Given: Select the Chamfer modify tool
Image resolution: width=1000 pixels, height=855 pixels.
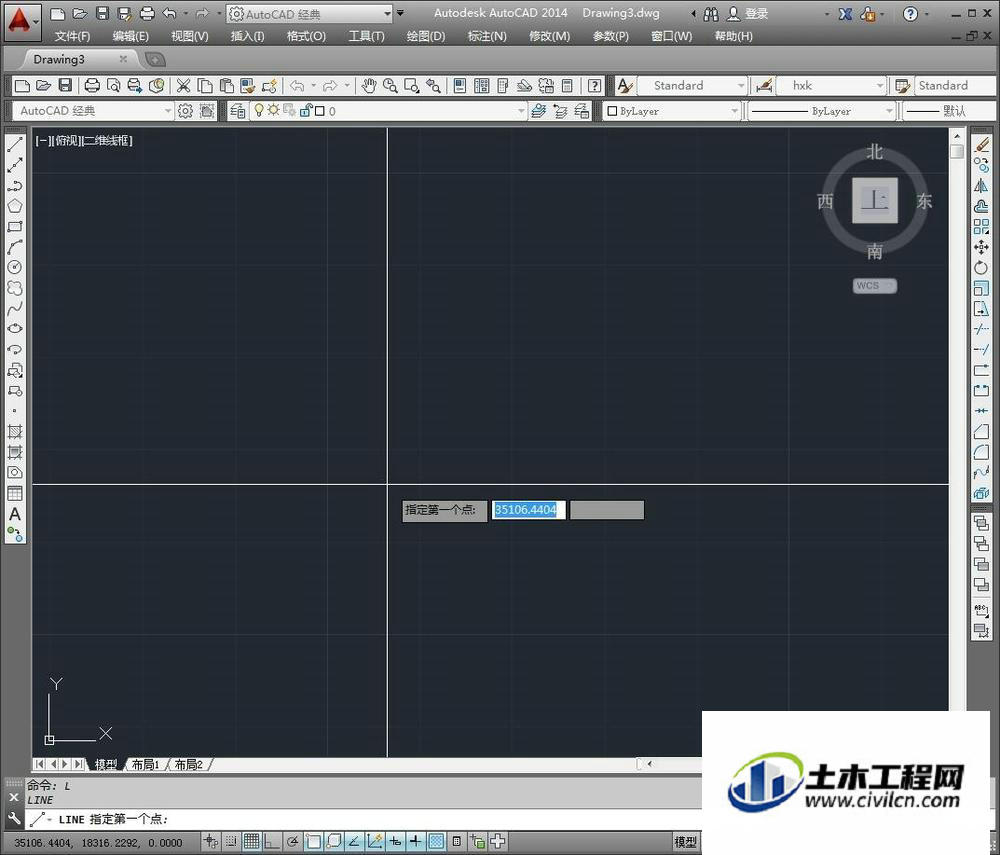Looking at the screenshot, I should [x=982, y=432].
